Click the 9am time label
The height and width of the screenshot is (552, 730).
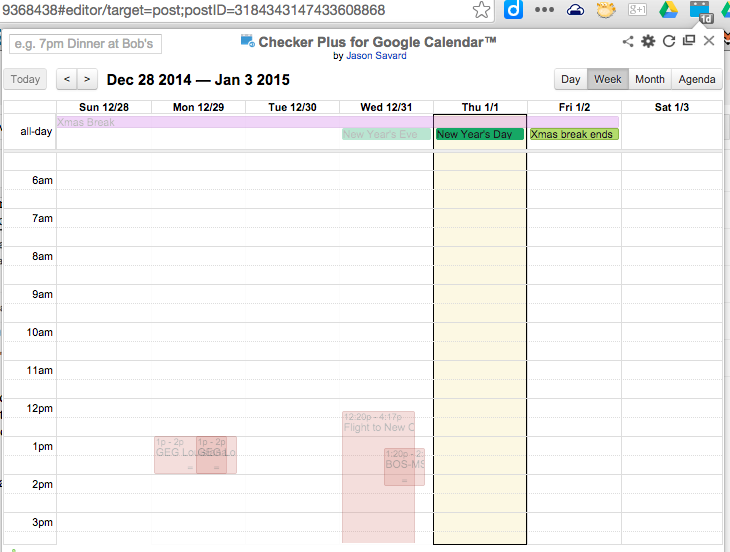42,294
